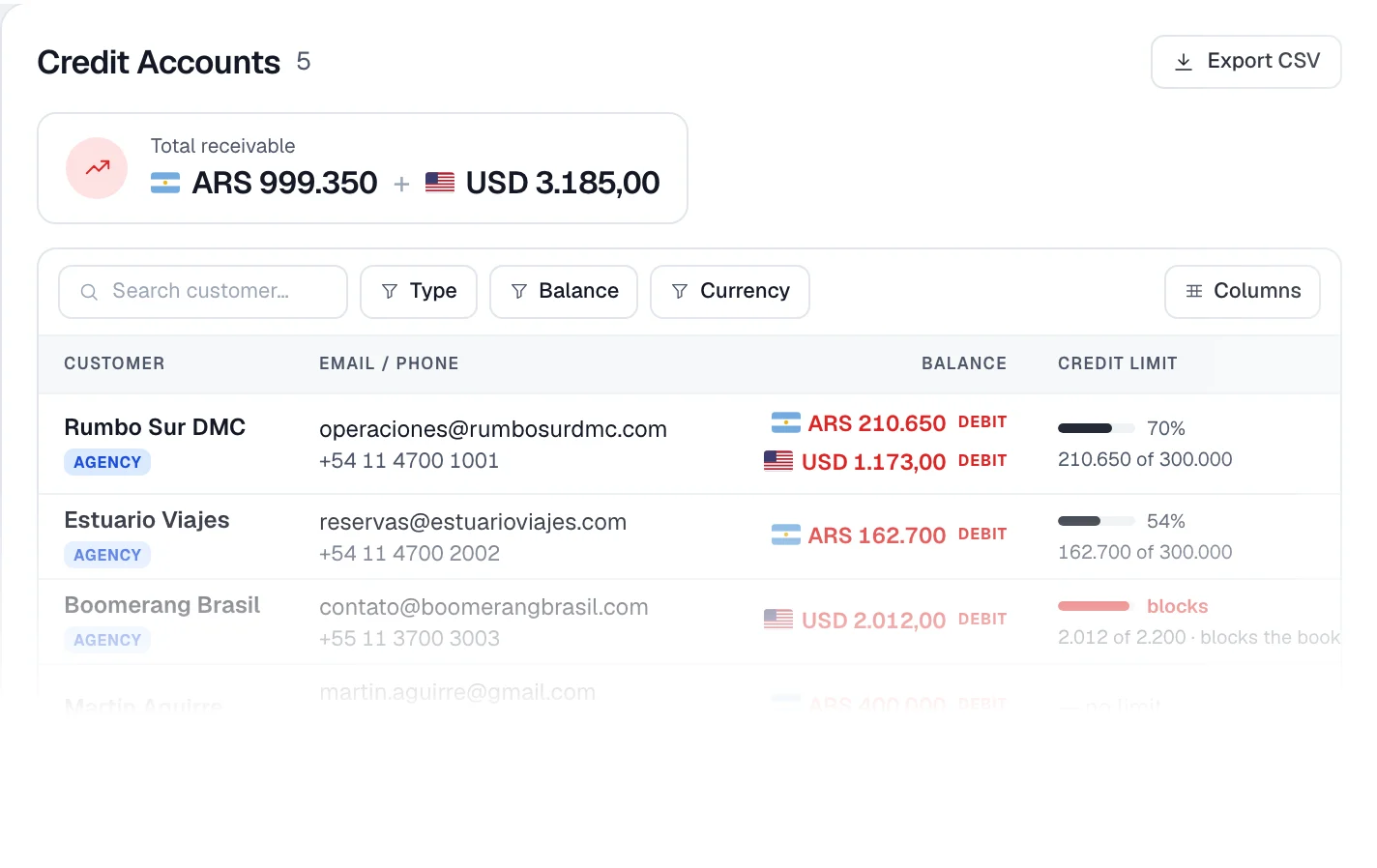Viewport: 1377px width, 868px height.
Task: Click the US flag next to USD 1.173,00
Action: (x=778, y=461)
